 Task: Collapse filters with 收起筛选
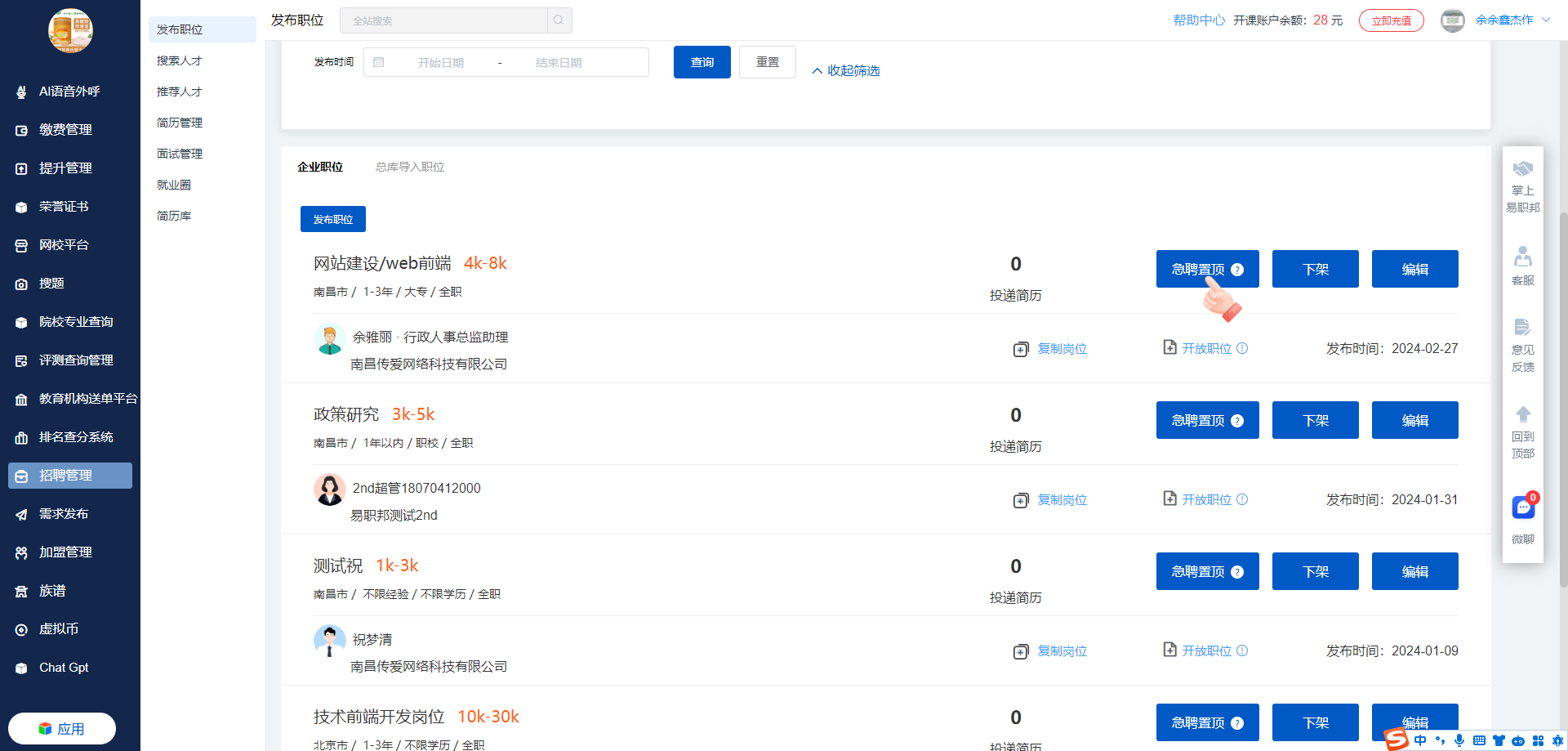(846, 71)
